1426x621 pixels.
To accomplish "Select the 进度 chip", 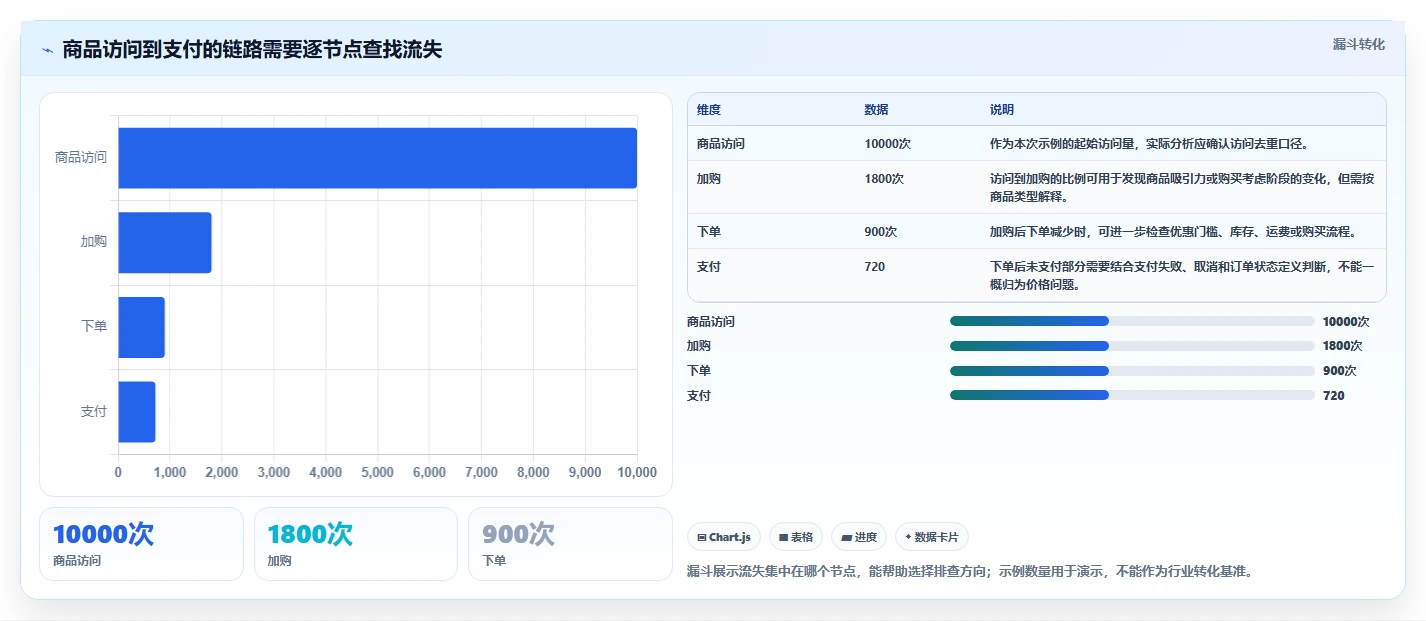I will (x=859, y=537).
